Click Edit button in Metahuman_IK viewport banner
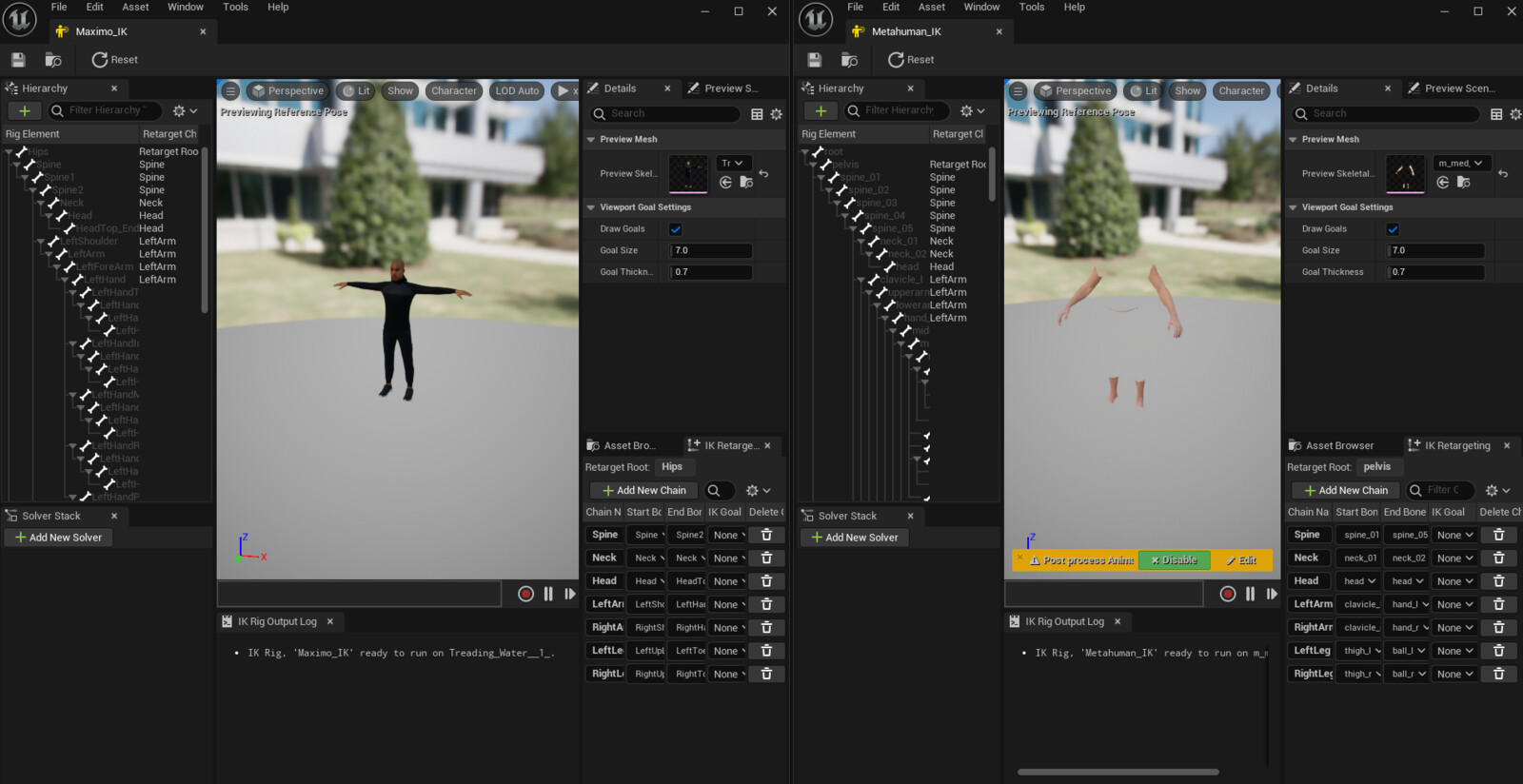Screen dimensions: 1523x784 (1241, 560)
